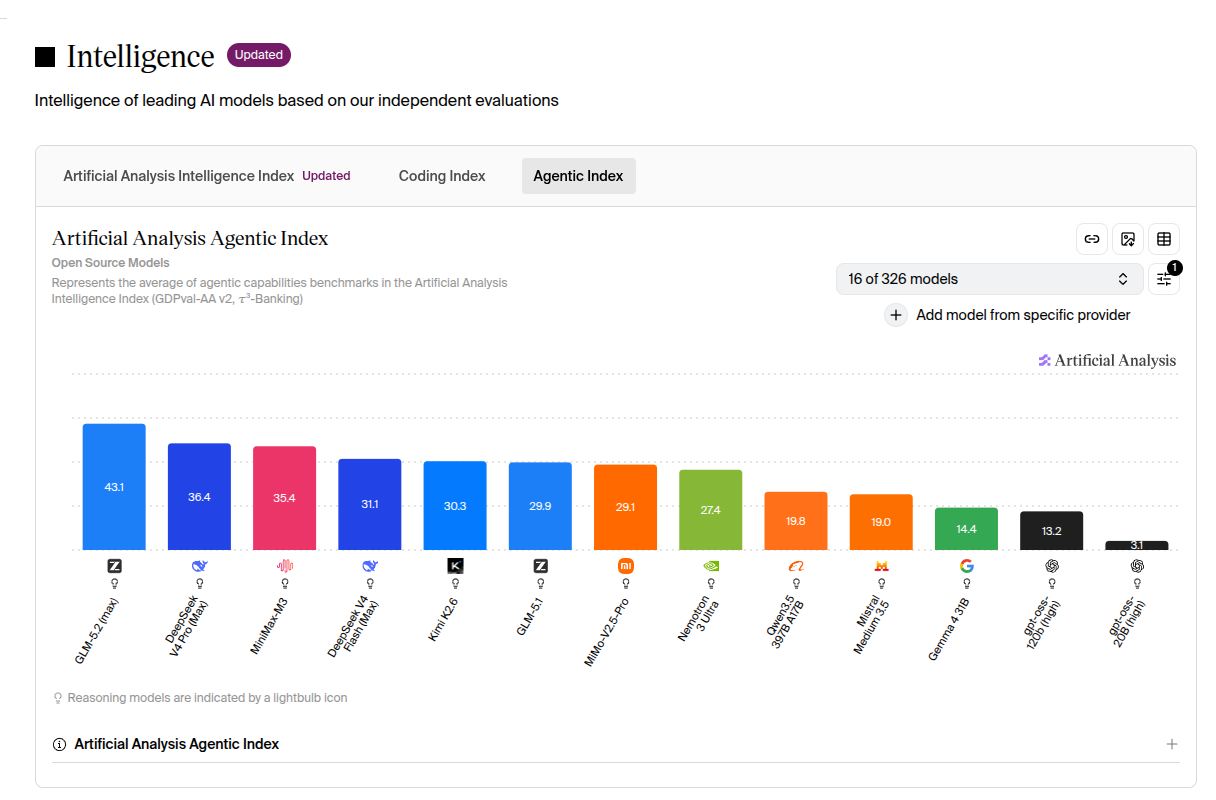Click the gpt-oss-120b black bar 13.2
This screenshot has width=1216, height=800.
pos(1052,531)
